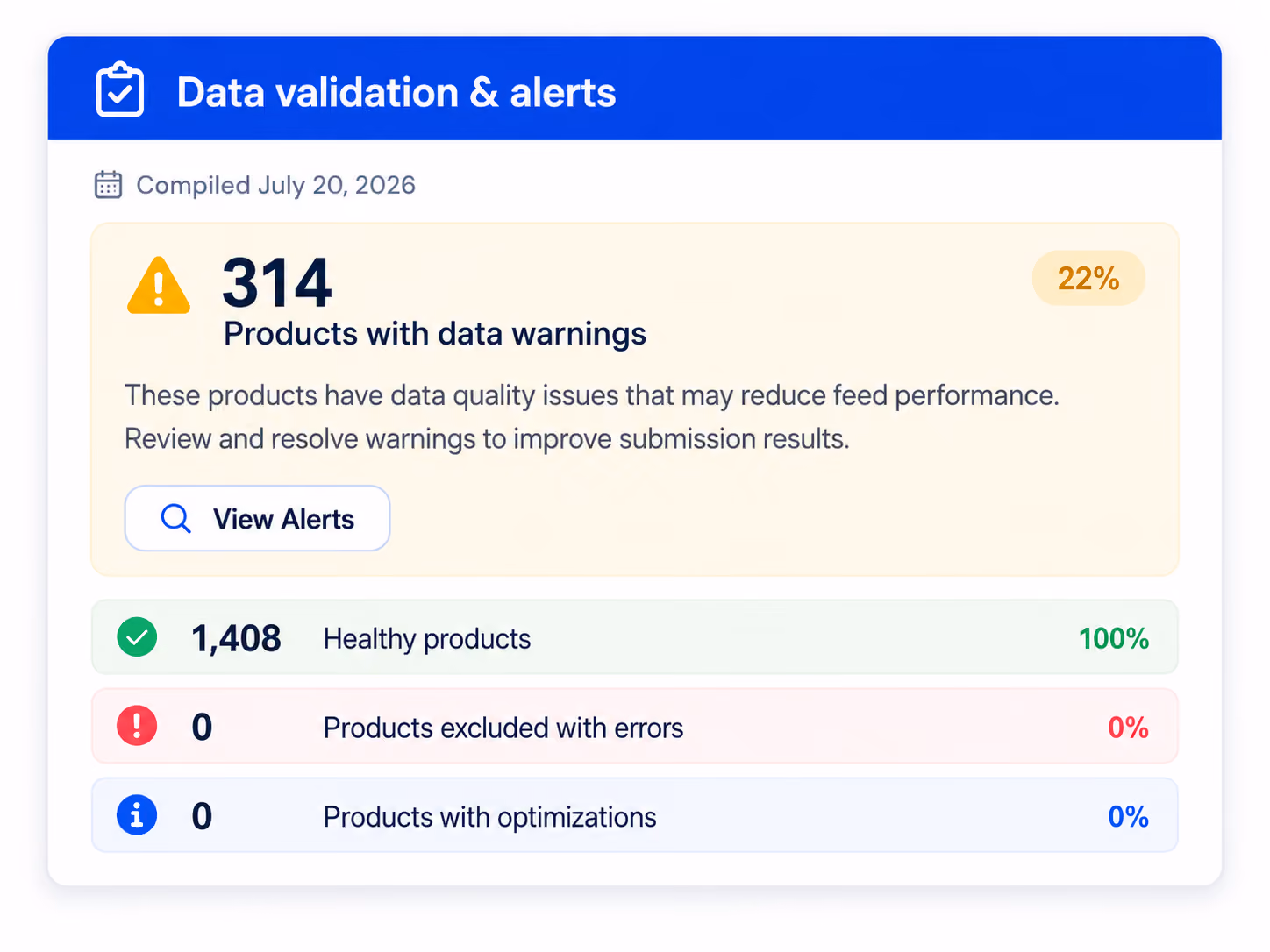The image size is (1270, 952).
Task: Click the 100% healthy percentage
Action: (x=1114, y=638)
